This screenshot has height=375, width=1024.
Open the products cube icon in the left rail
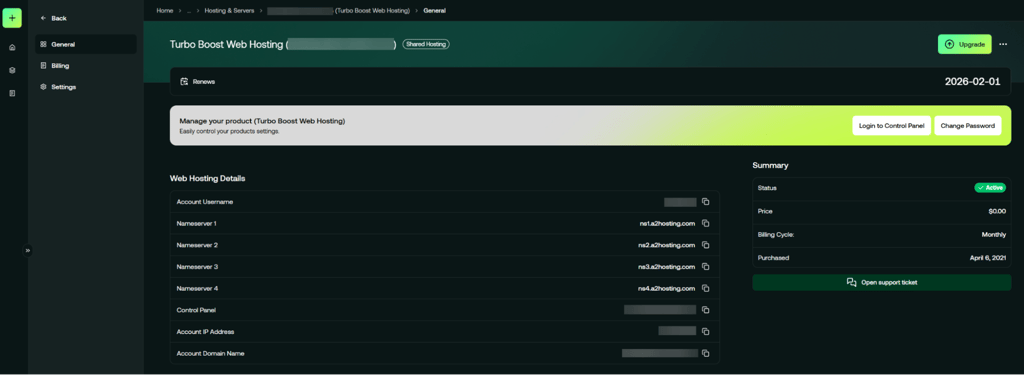pyautogui.click(x=12, y=70)
